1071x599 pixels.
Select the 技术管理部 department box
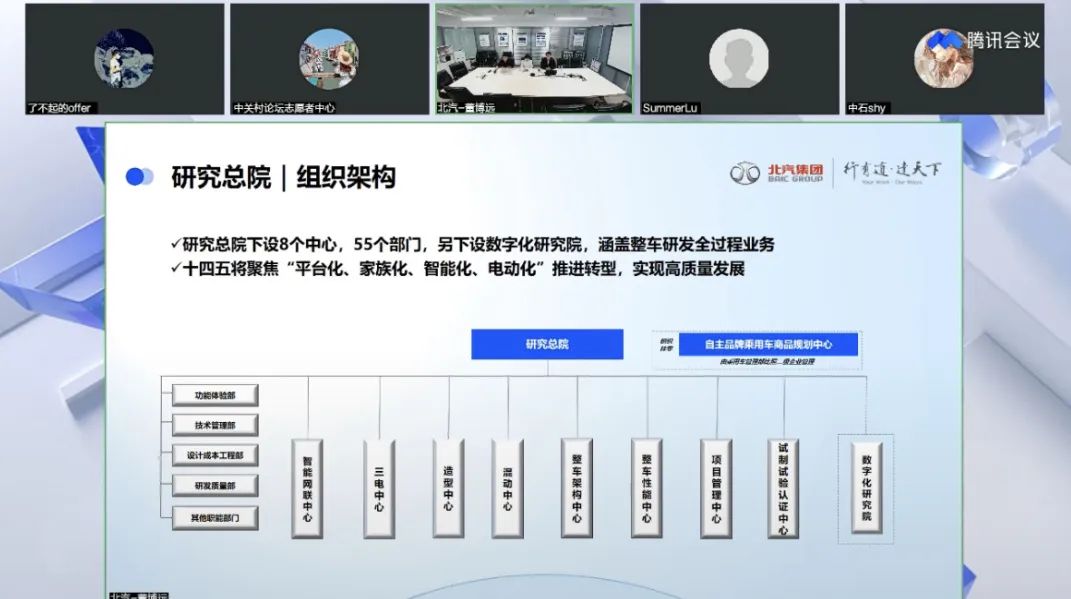215,425
